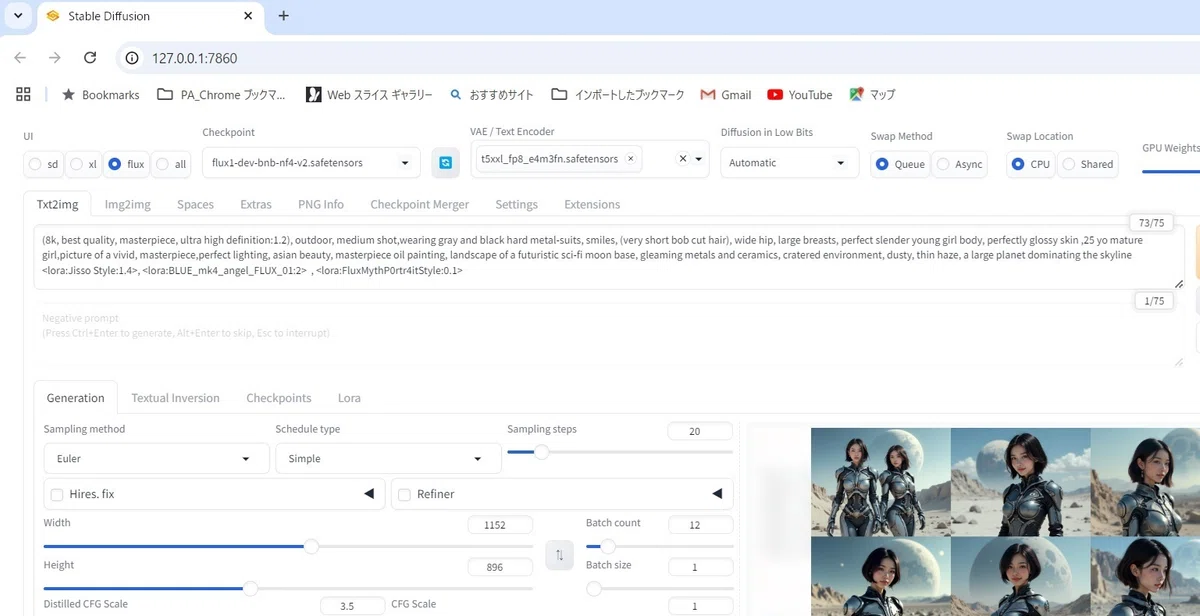Clear all VAE / Text Encoder selections

tap(683, 158)
